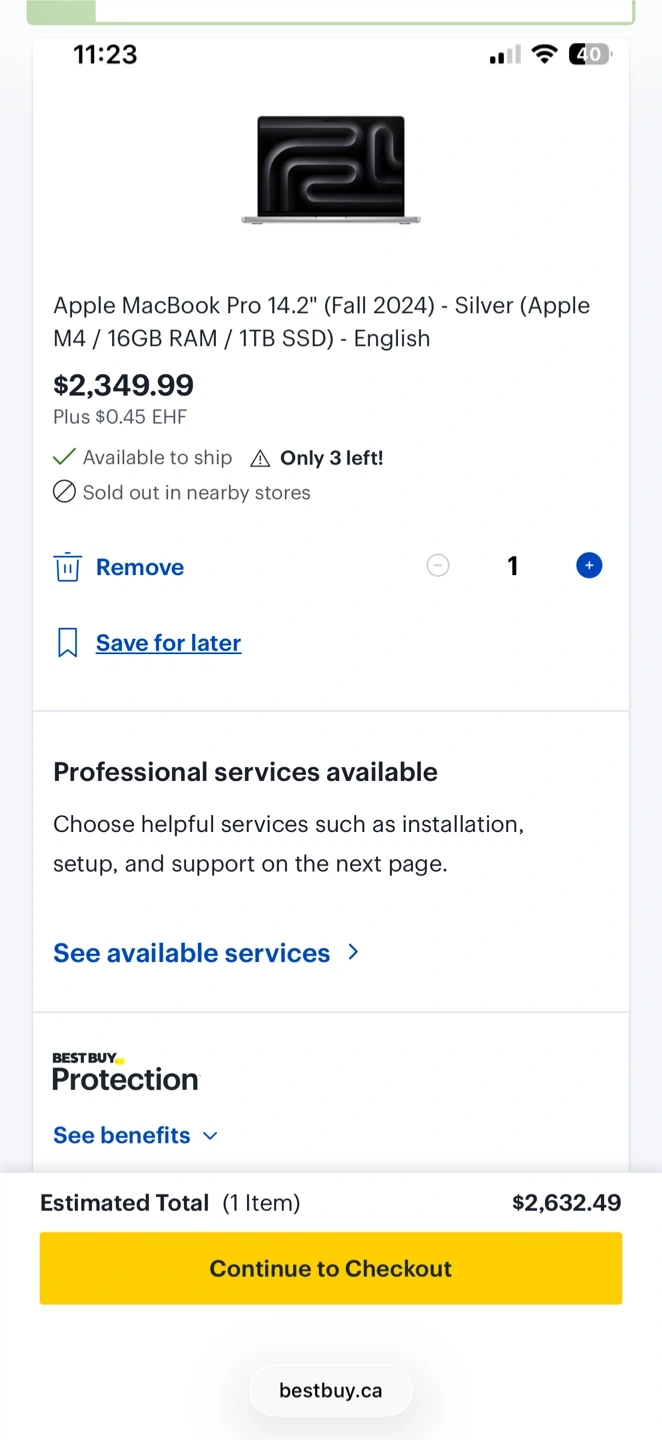Image resolution: width=662 pixels, height=1440 pixels.
Task: Tap the cellular signal bars icon
Action: click(505, 56)
